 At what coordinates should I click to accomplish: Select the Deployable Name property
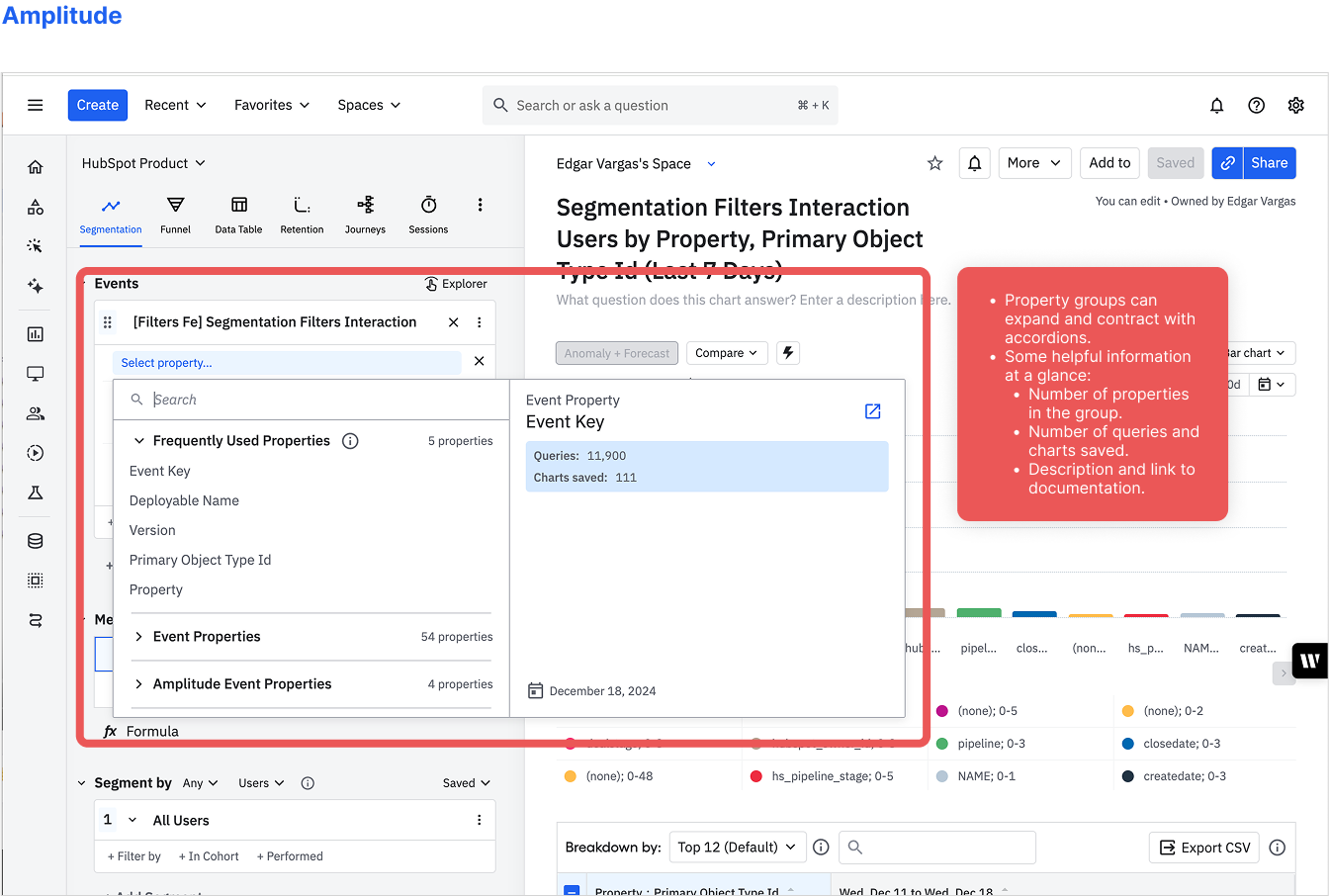184,500
